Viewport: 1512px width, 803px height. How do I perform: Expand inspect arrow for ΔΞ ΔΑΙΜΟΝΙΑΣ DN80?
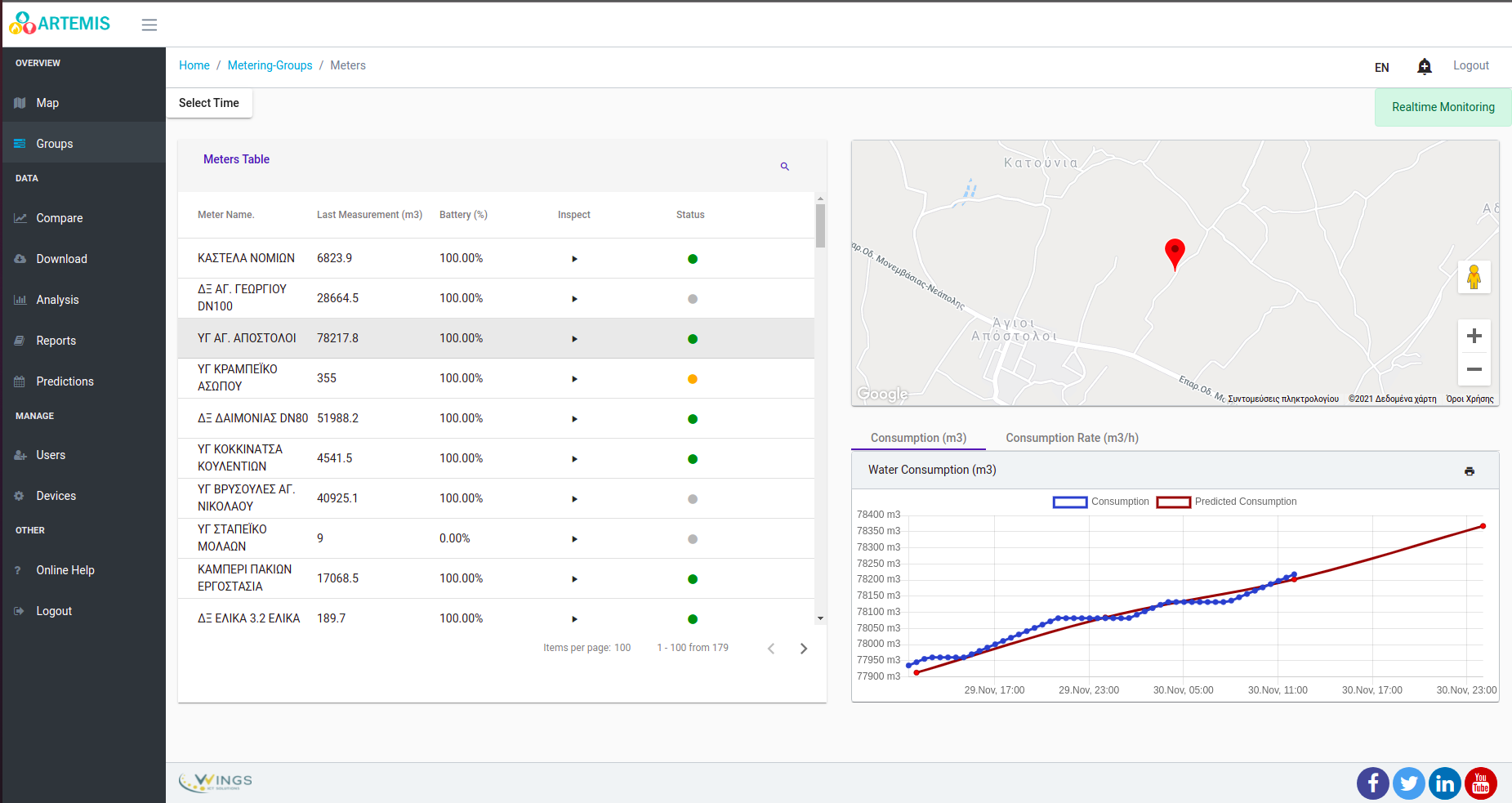[x=574, y=419]
